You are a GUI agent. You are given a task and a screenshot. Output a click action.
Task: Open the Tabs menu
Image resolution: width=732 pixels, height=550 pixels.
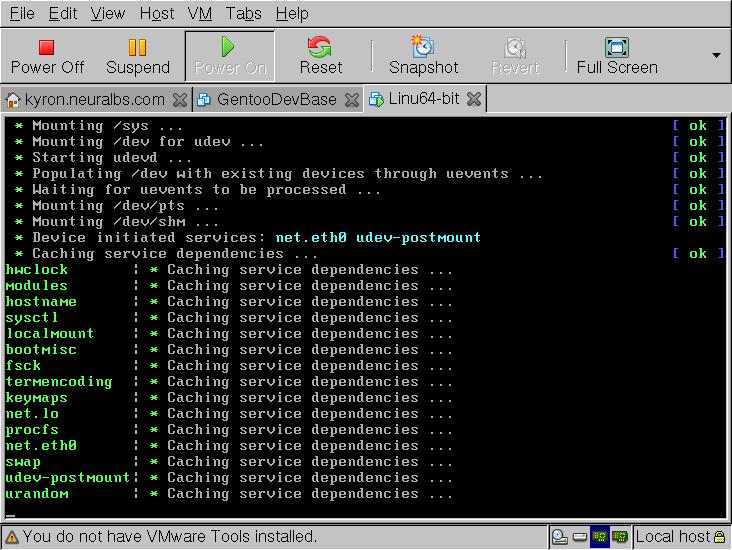[x=243, y=13]
